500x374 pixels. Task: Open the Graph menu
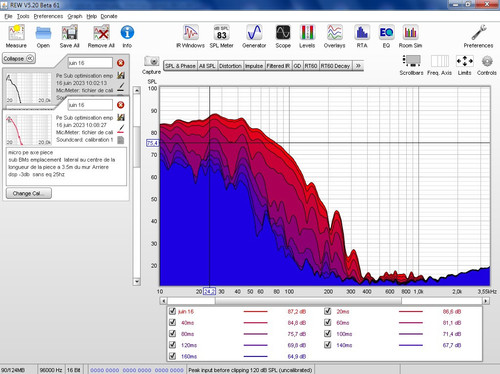click(x=75, y=16)
